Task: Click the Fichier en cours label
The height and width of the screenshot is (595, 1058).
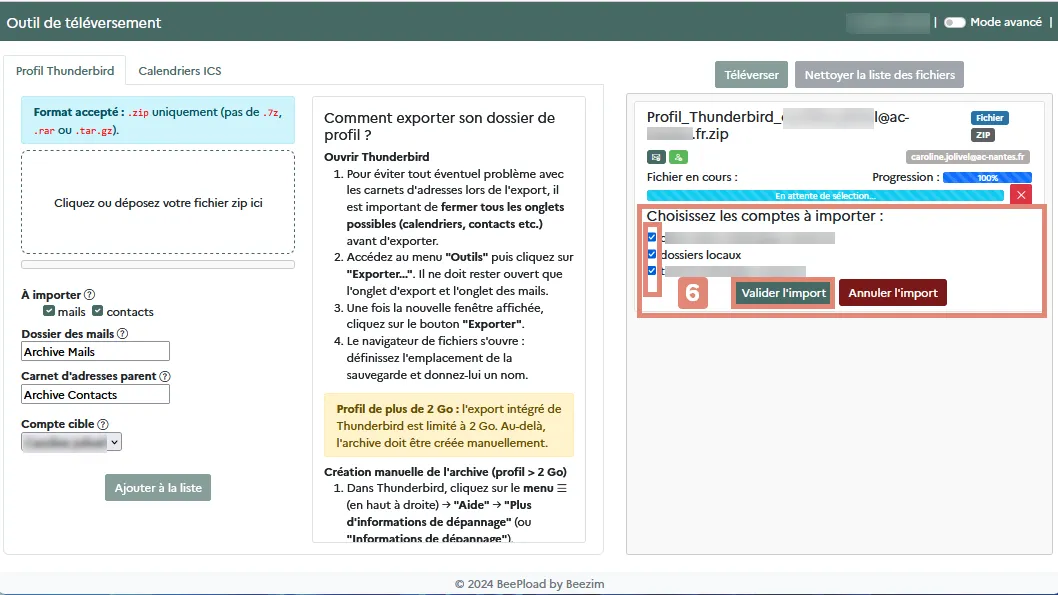Action: [x=692, y=177]
